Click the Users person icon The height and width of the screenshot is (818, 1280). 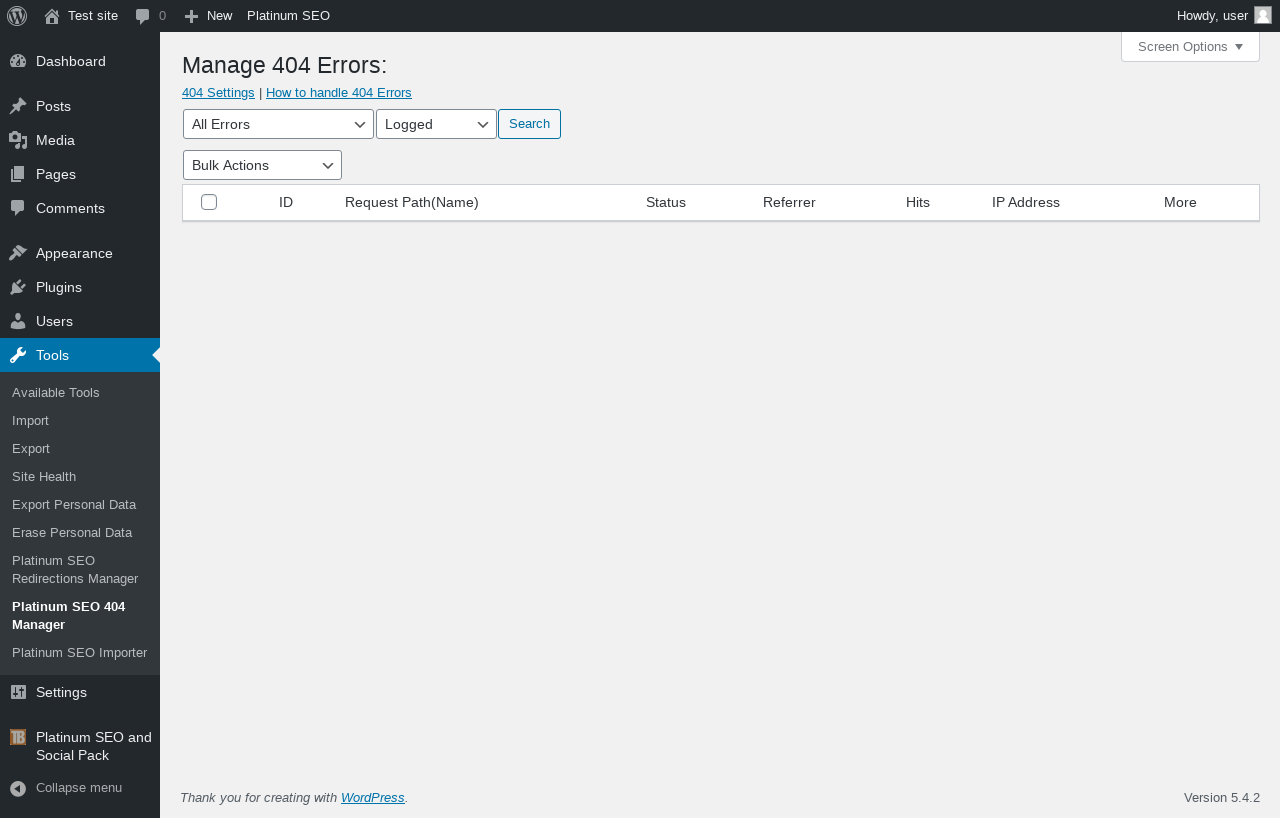(18, 321)
